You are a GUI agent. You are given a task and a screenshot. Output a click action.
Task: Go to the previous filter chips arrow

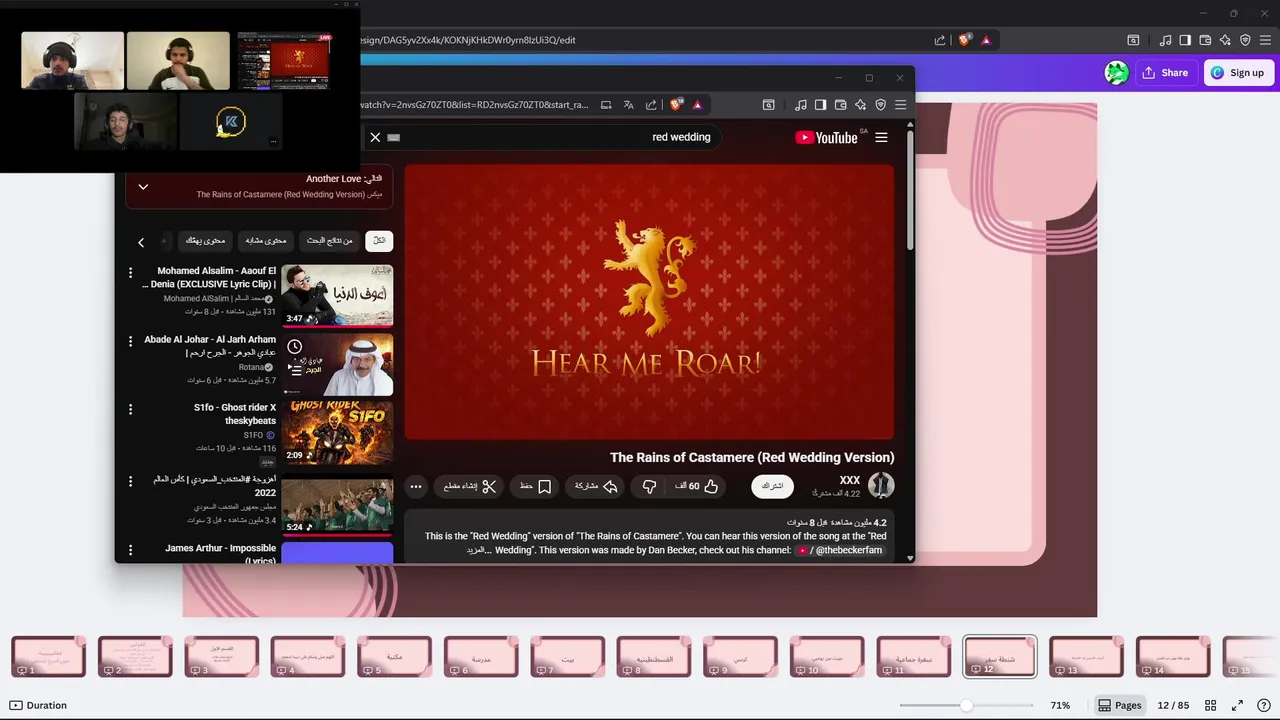(141, 242)
